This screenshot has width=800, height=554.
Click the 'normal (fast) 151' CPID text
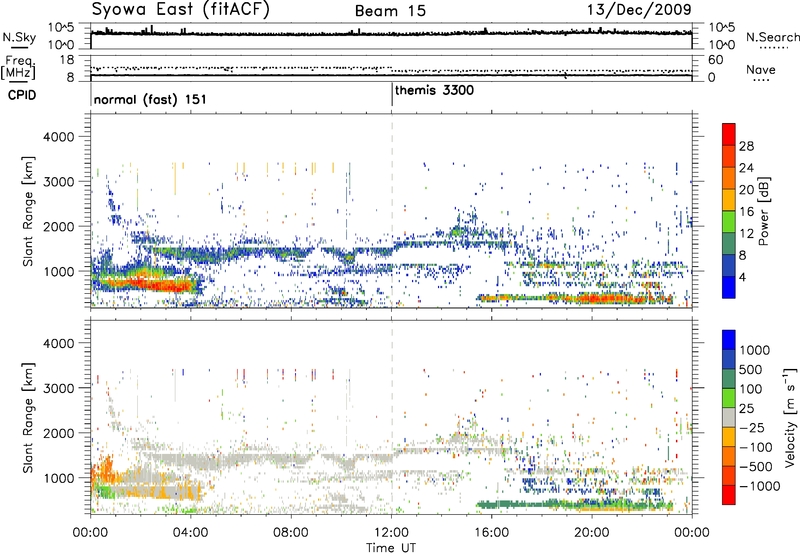150,99
